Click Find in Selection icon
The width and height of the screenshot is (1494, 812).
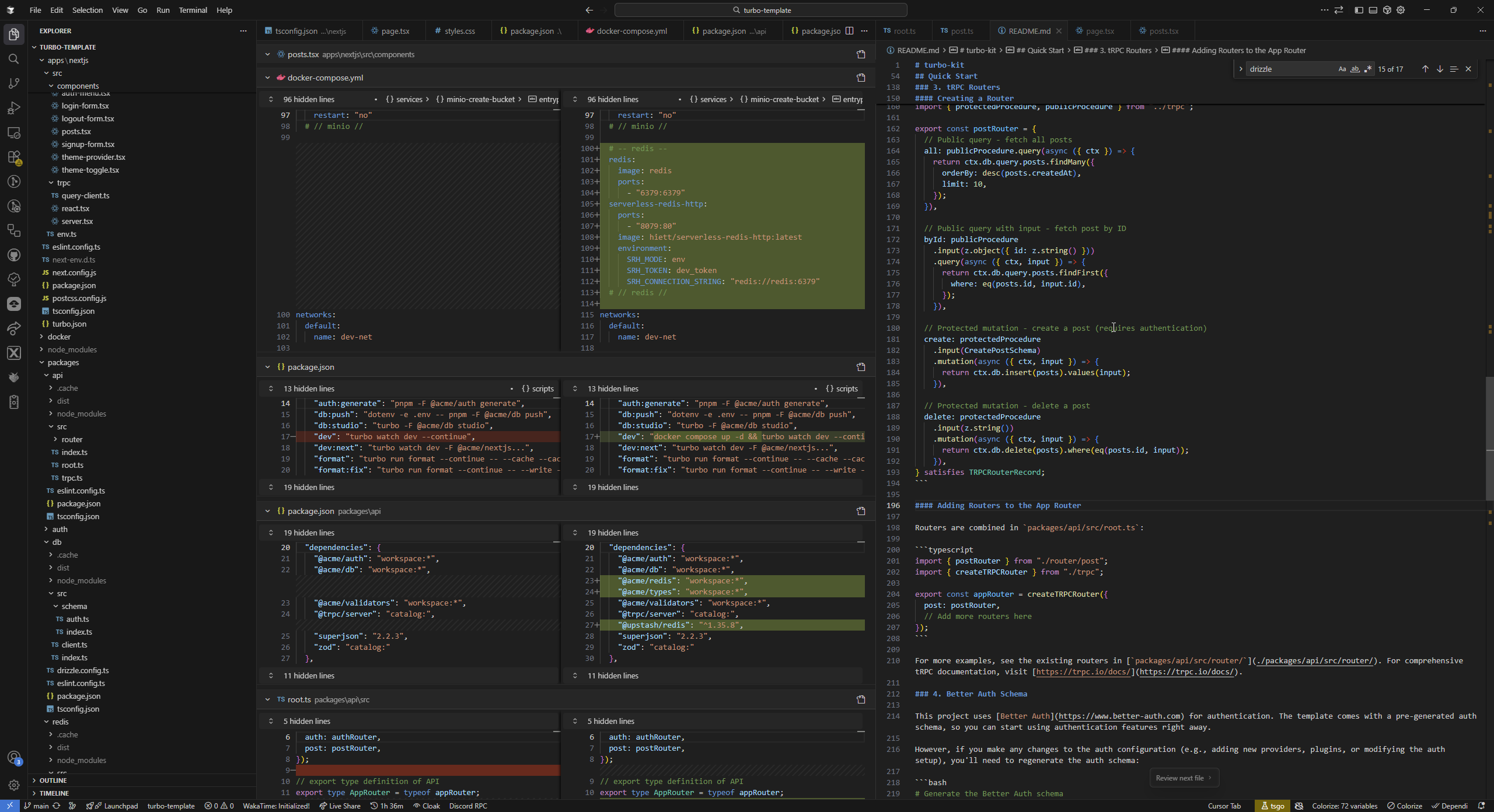[x=1454, y=69]
